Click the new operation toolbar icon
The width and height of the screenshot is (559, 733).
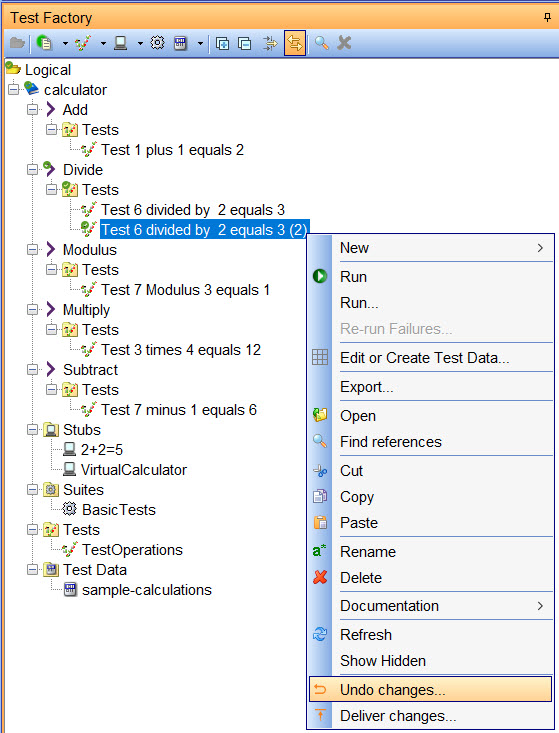coord(44,43)
